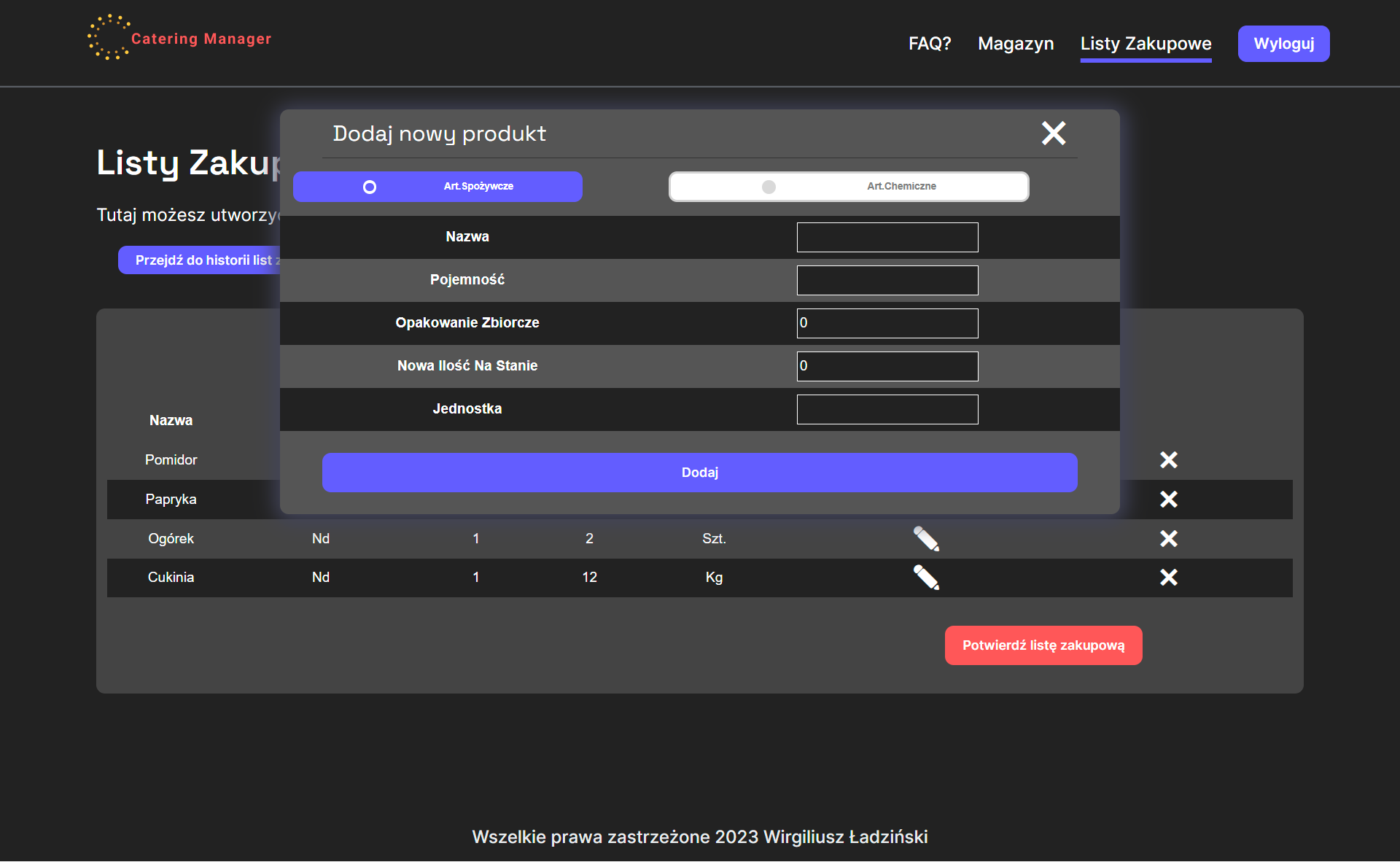Open the FAQ? page

(x=929, y=44)
